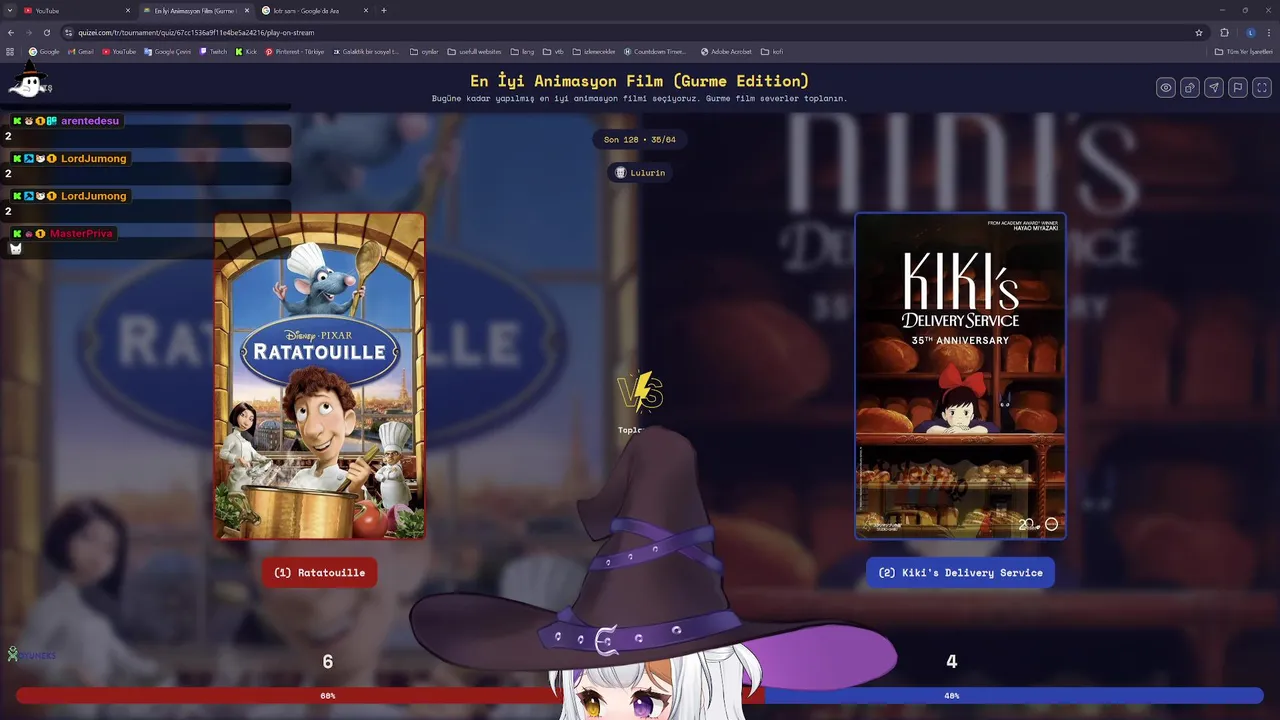This screenshot has height=720, width=1280.
Task: Click the browser back arrow
Action: [x=11, y=32]
